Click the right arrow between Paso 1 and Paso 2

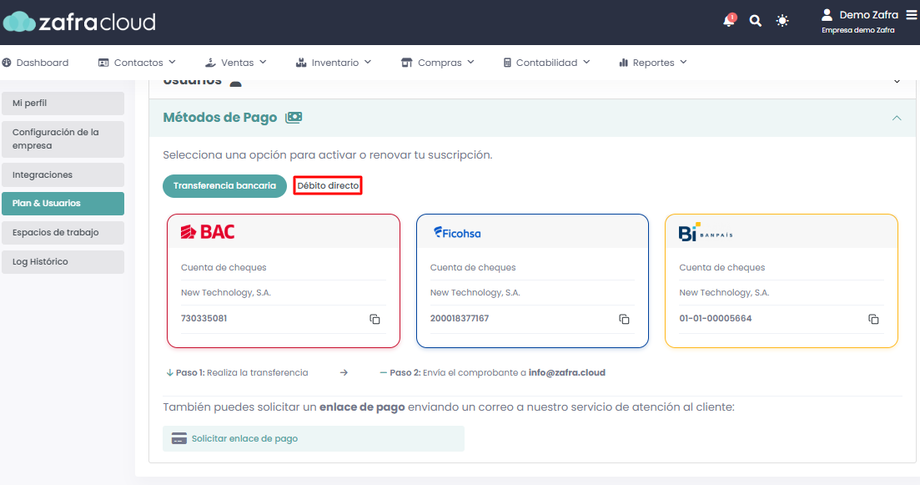click(344, 373)
